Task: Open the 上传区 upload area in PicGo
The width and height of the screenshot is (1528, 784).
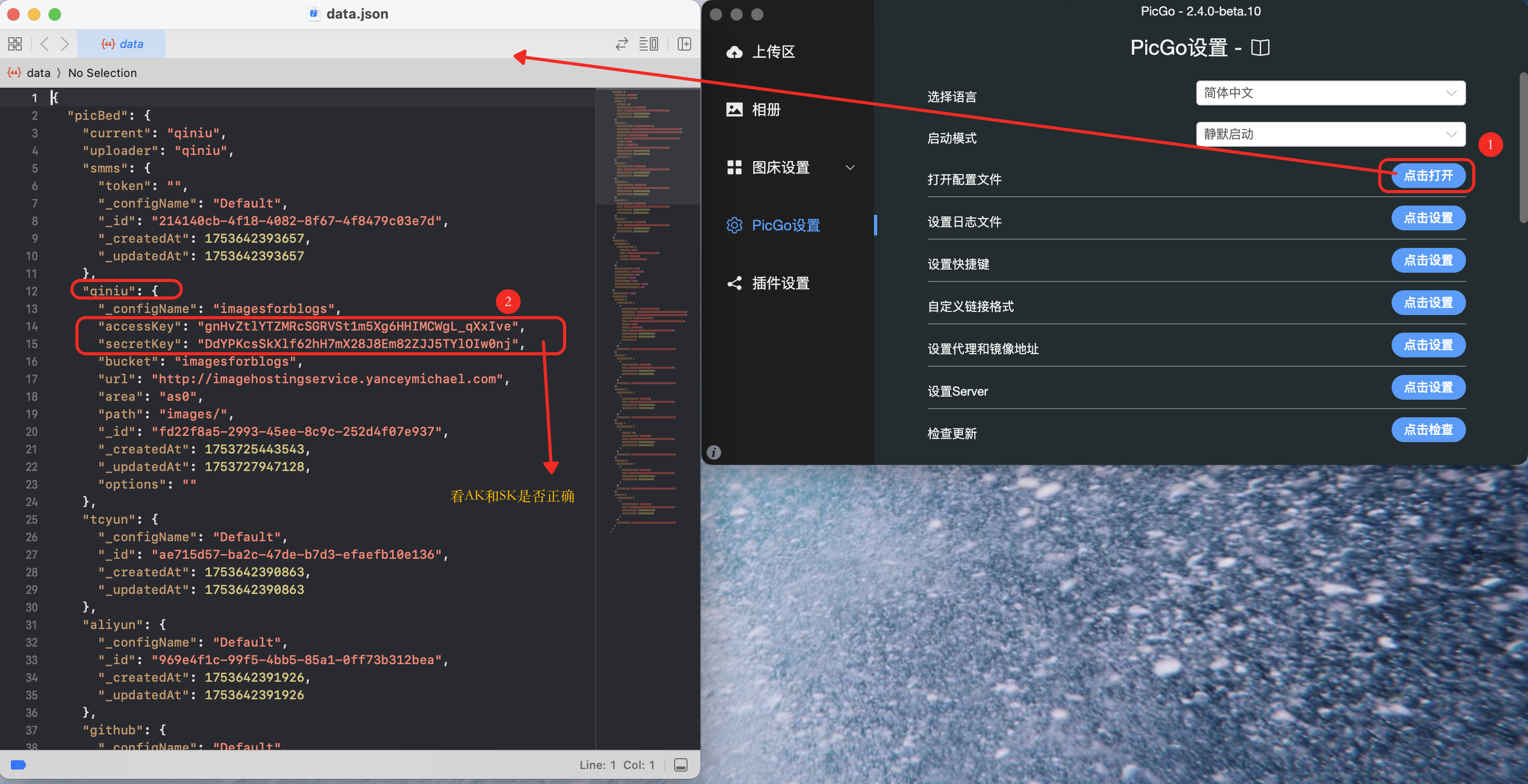Action: pos(773,52)
